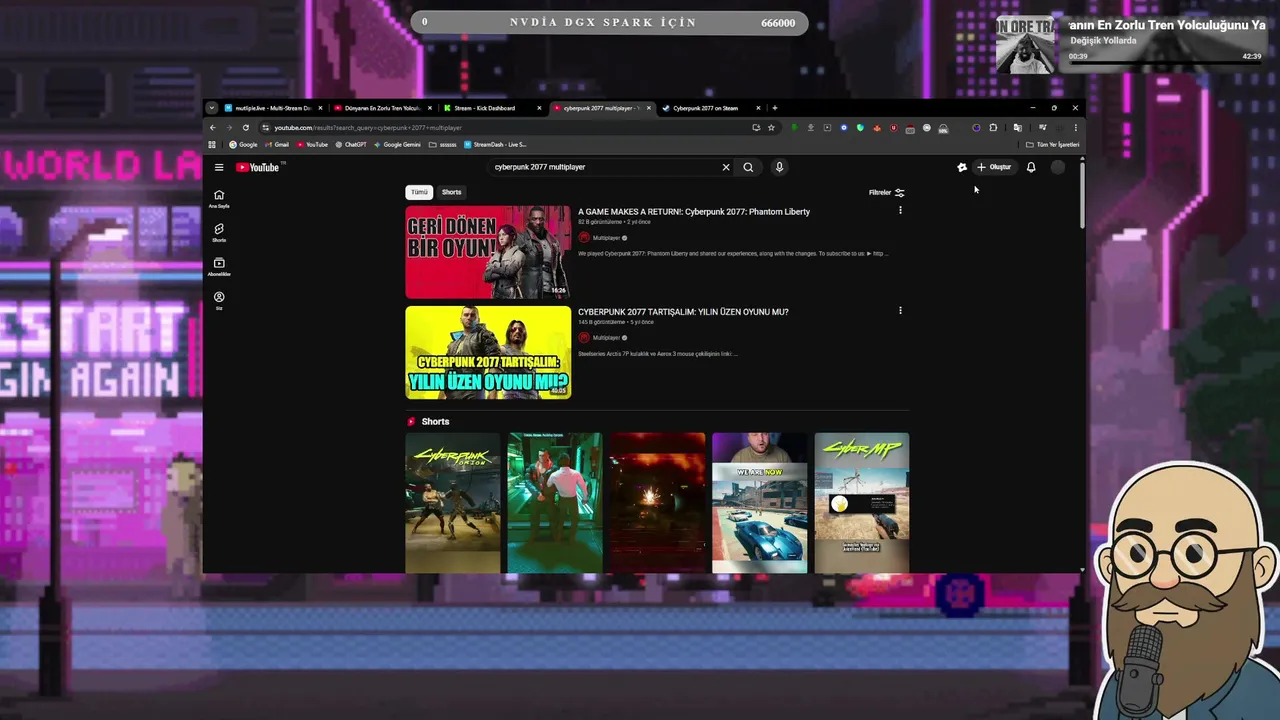This screenshot has height=720, width=1280.
Task: Open YILIN ÜZEN OYUNU MU thumbnail
Action: (x=488, y=352)
